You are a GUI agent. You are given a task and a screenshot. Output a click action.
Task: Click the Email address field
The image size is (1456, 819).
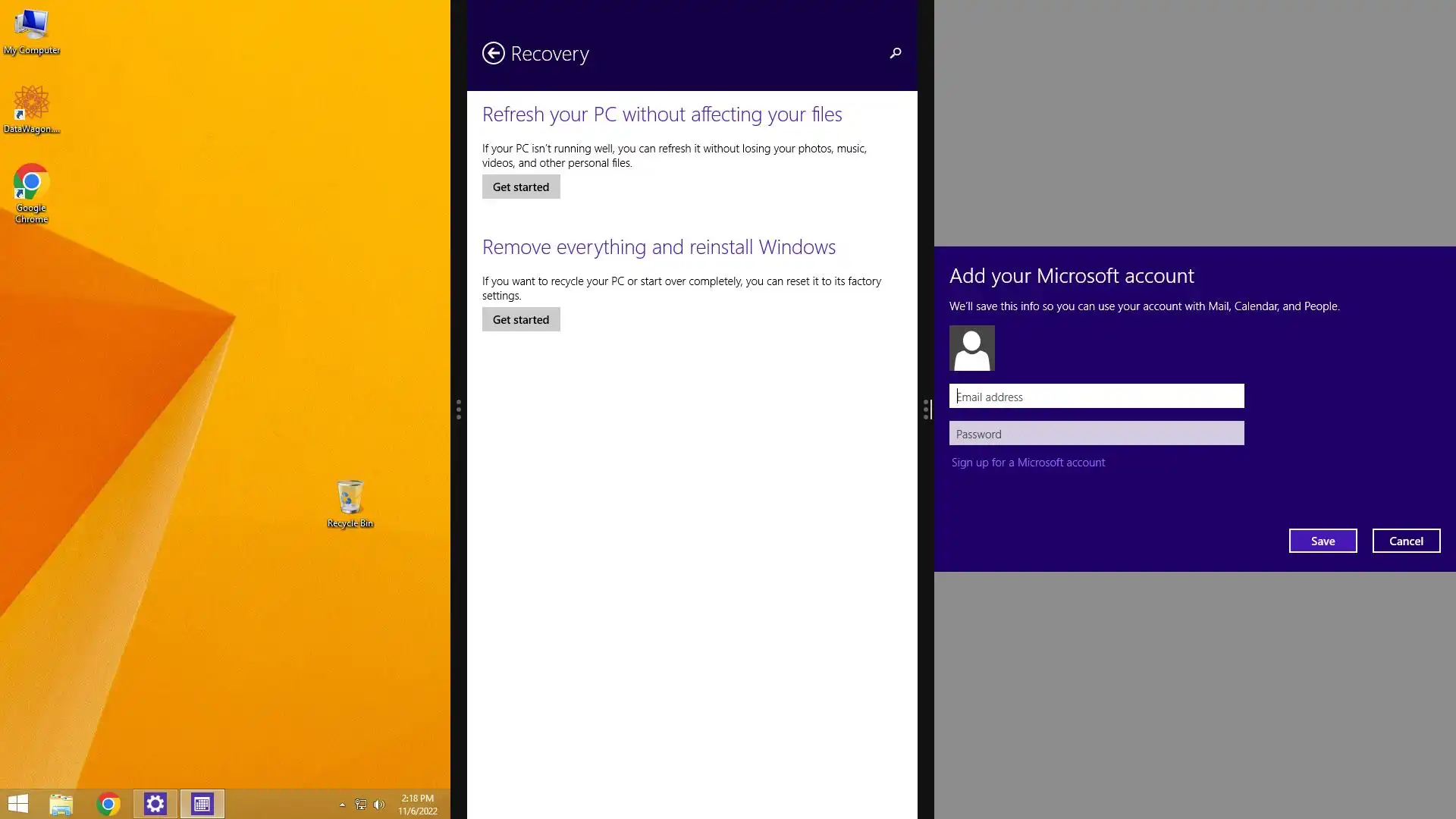[1096, 396]
